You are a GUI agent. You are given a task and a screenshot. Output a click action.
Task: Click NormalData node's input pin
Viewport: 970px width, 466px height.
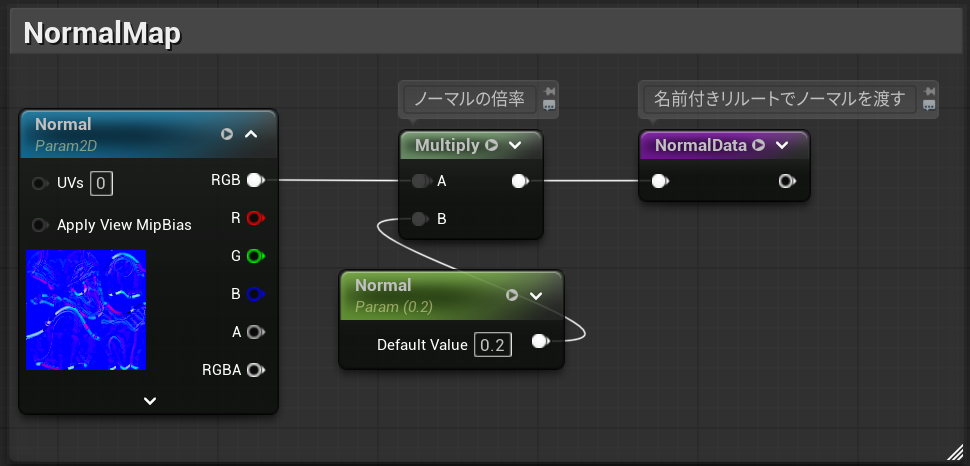pyautogui.click(x=660, y=181)
